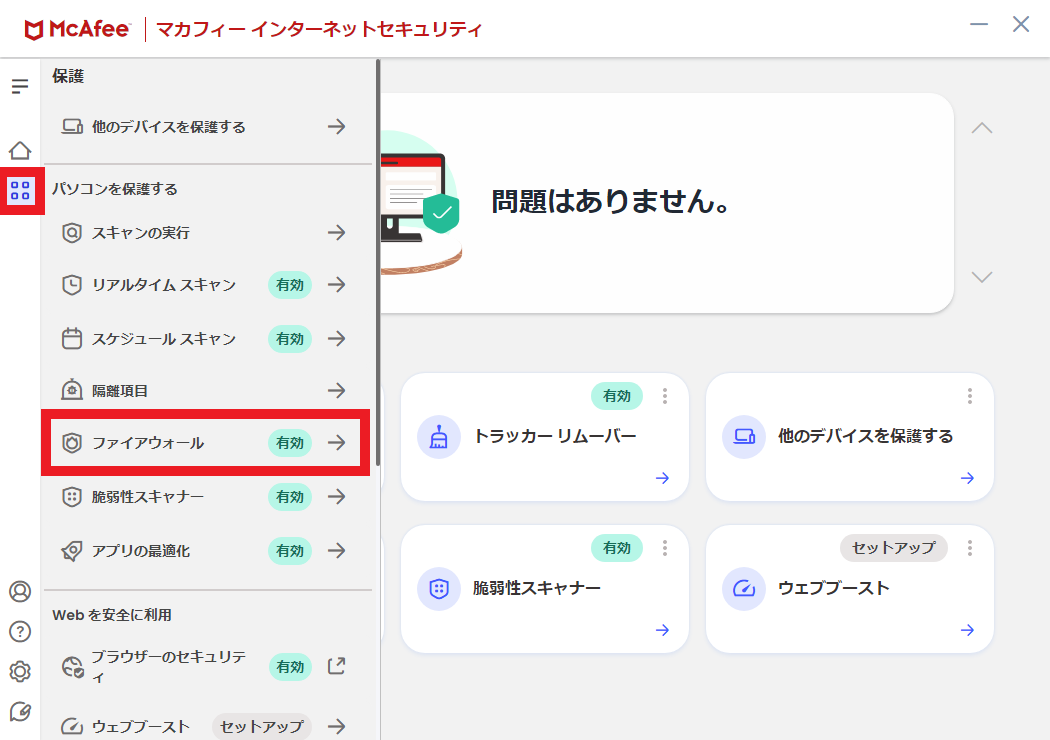This screenshot has height=740, width=1050.
Task: Open arrow on ウェブブースト card
Action: (967, 630)
